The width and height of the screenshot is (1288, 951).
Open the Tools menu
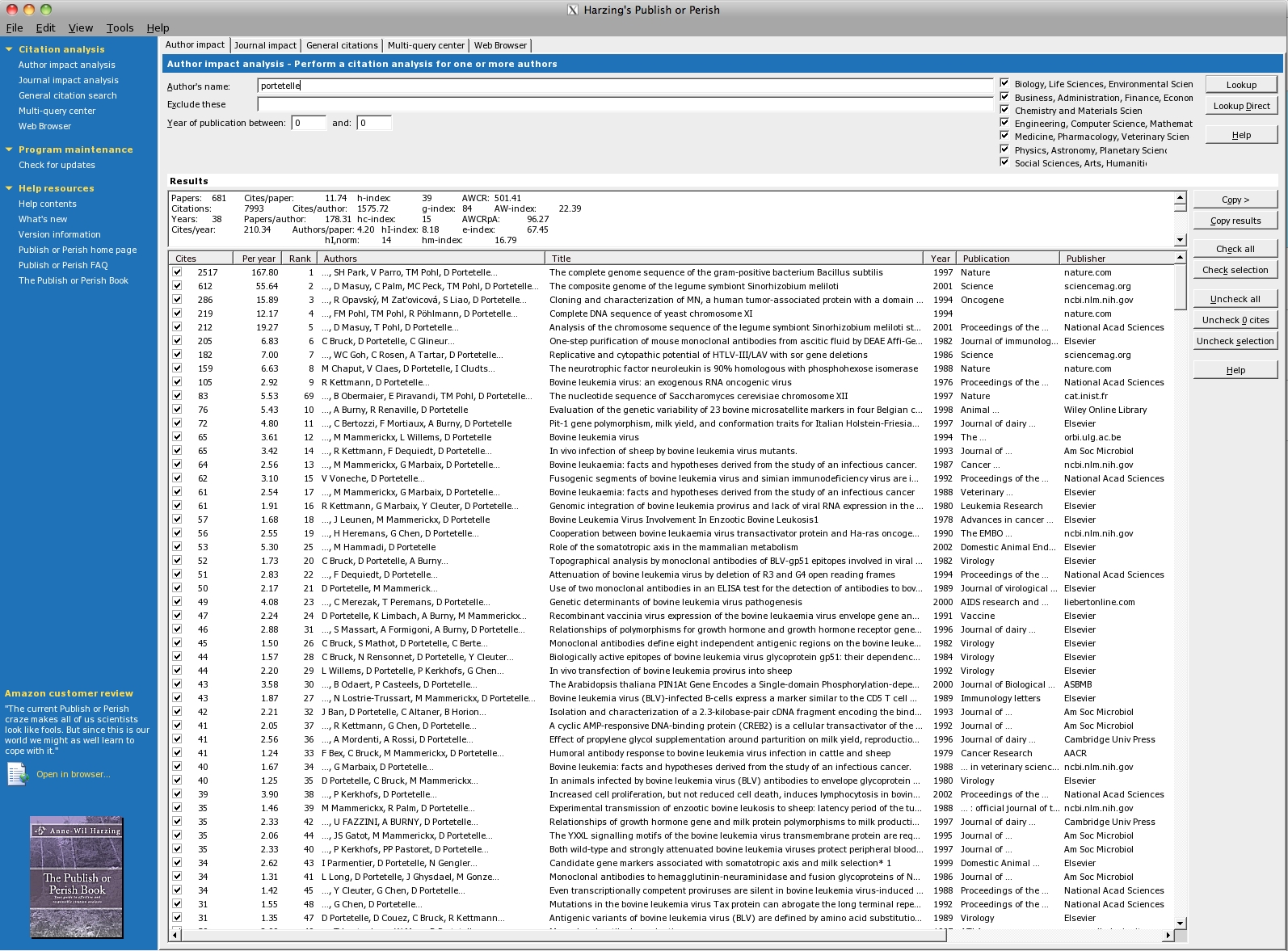pyautogui.click(x=120, y=27)
